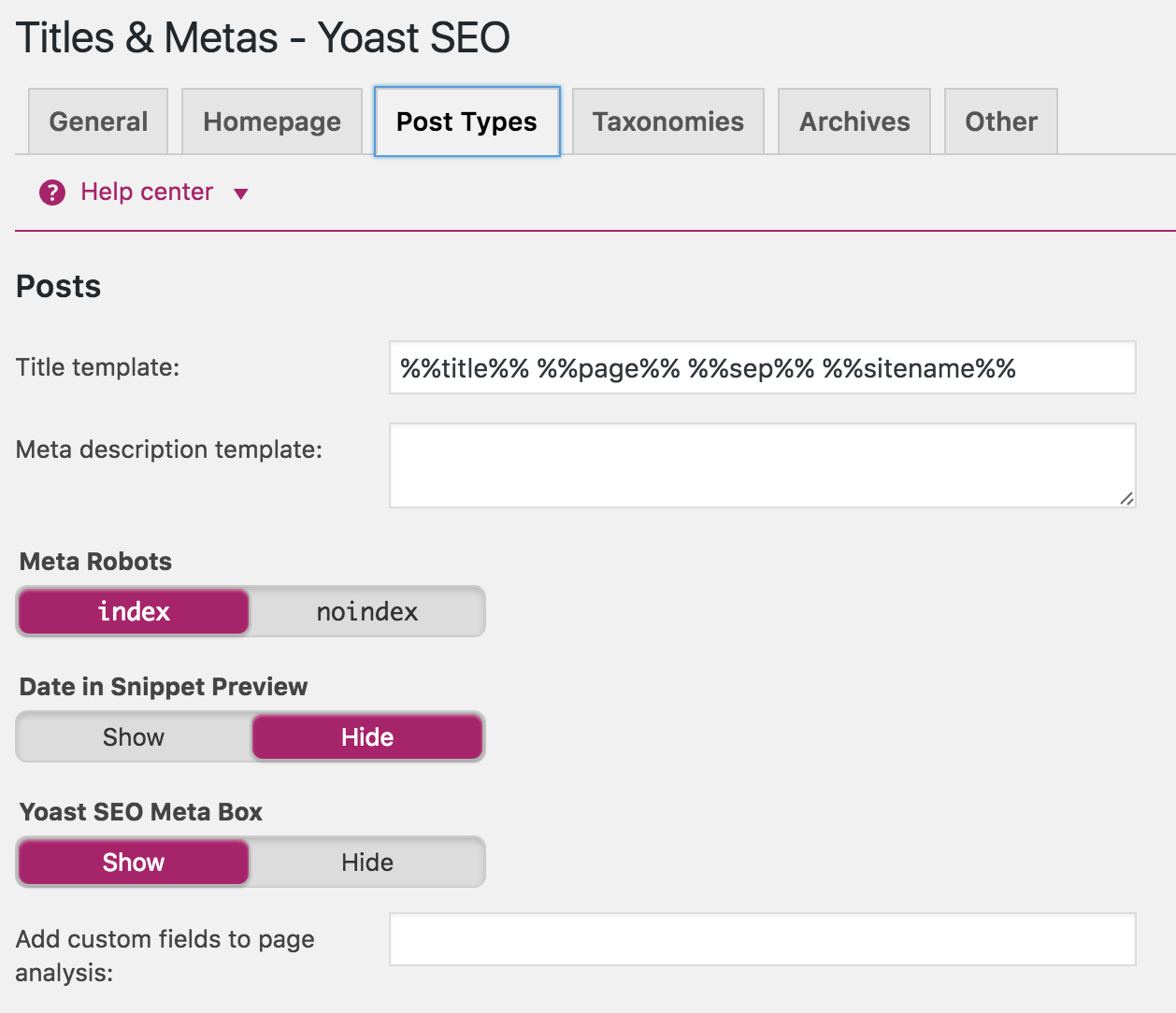The image size is (1176, 1013).
Task: Set Meta Robots to noindex
Action: (367, 612)
